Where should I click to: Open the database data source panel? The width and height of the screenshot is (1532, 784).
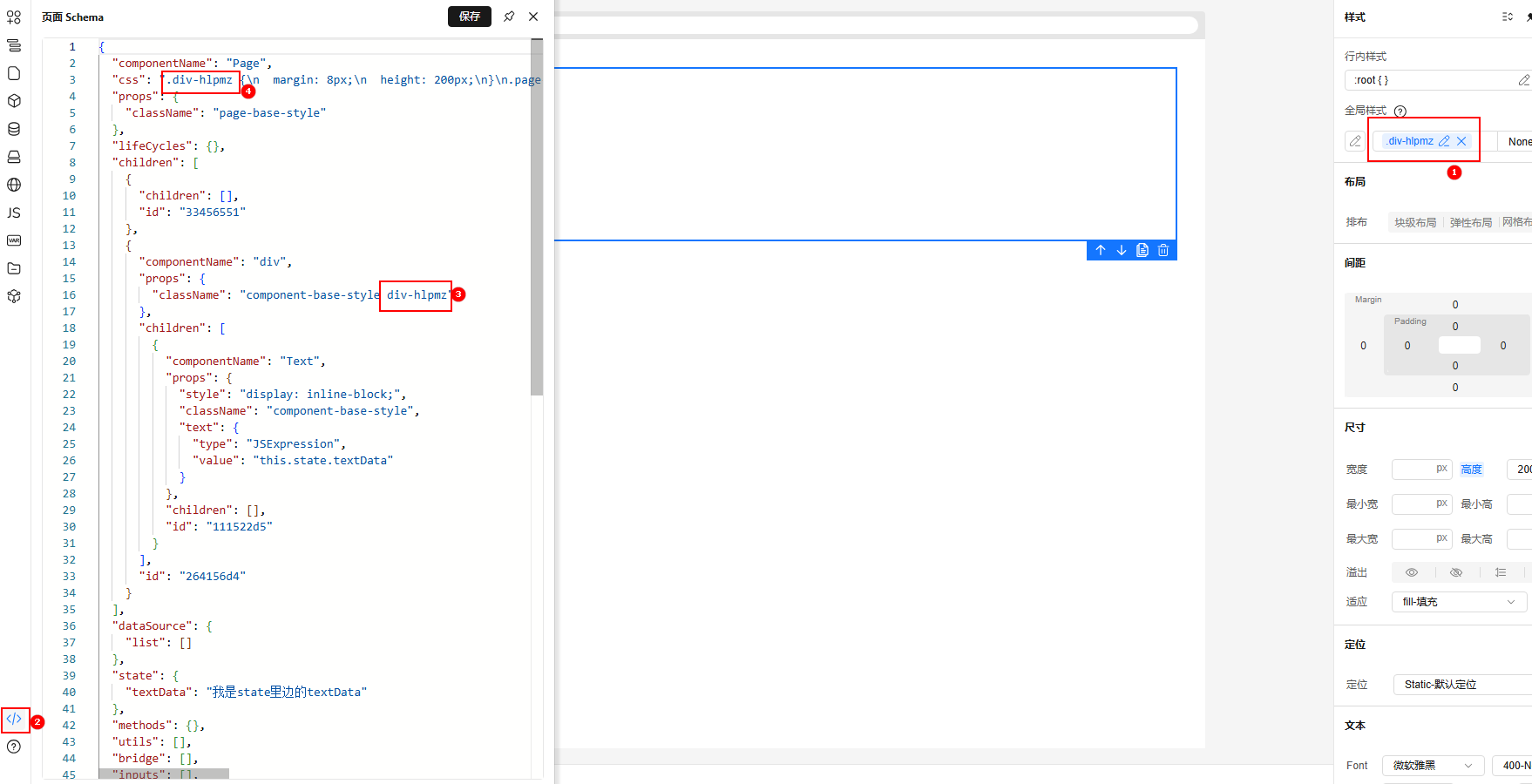coord(14,129)
